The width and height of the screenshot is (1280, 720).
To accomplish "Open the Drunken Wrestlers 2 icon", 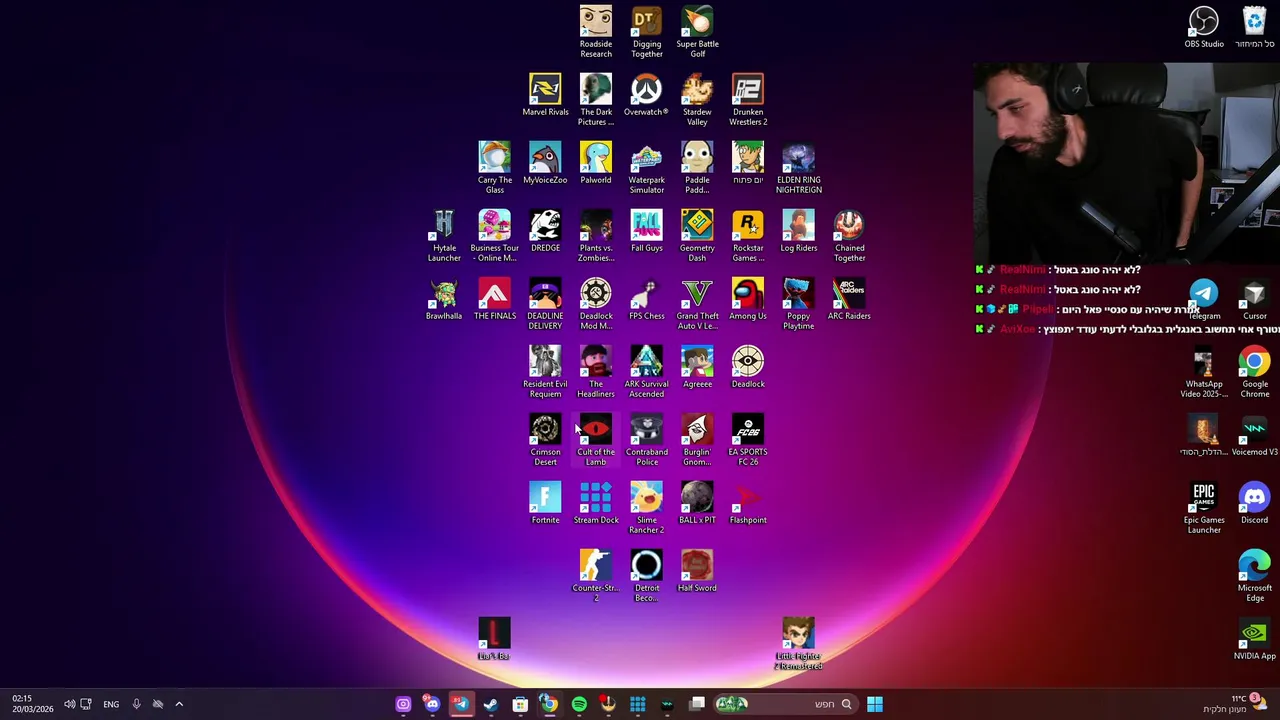I will 748,100.
